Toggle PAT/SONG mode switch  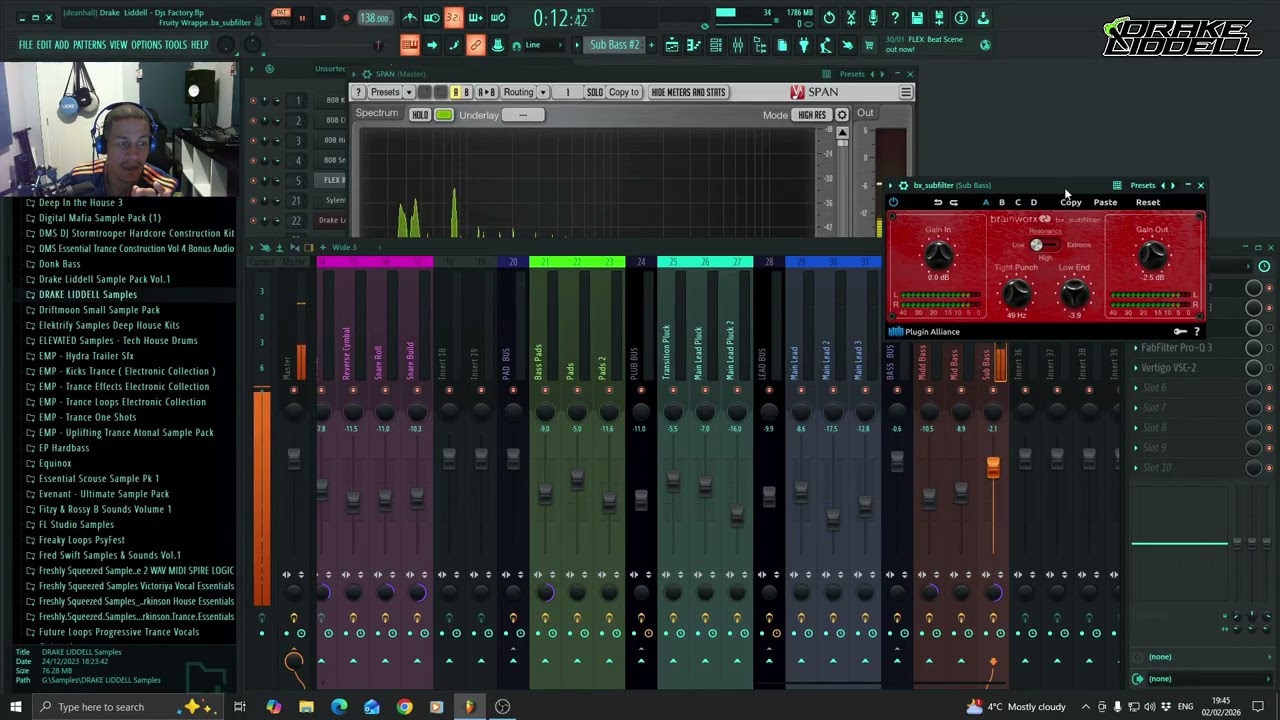[x=282, y=18]
